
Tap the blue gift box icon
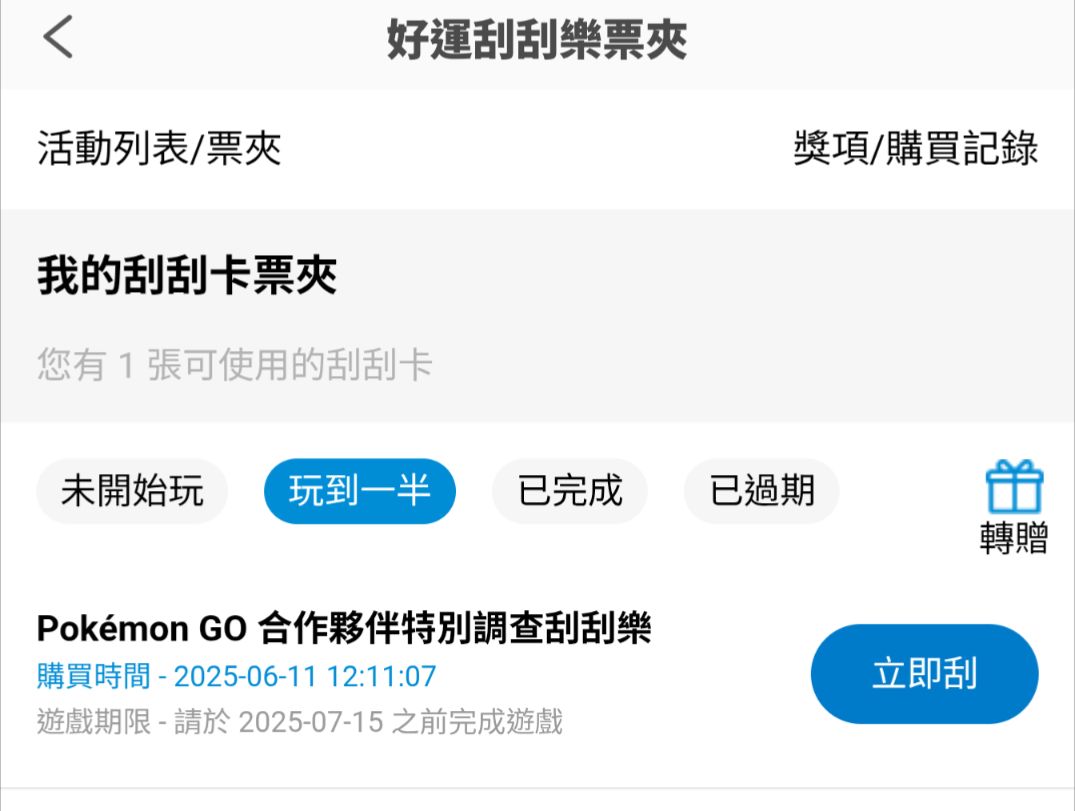click(1014, 487)
